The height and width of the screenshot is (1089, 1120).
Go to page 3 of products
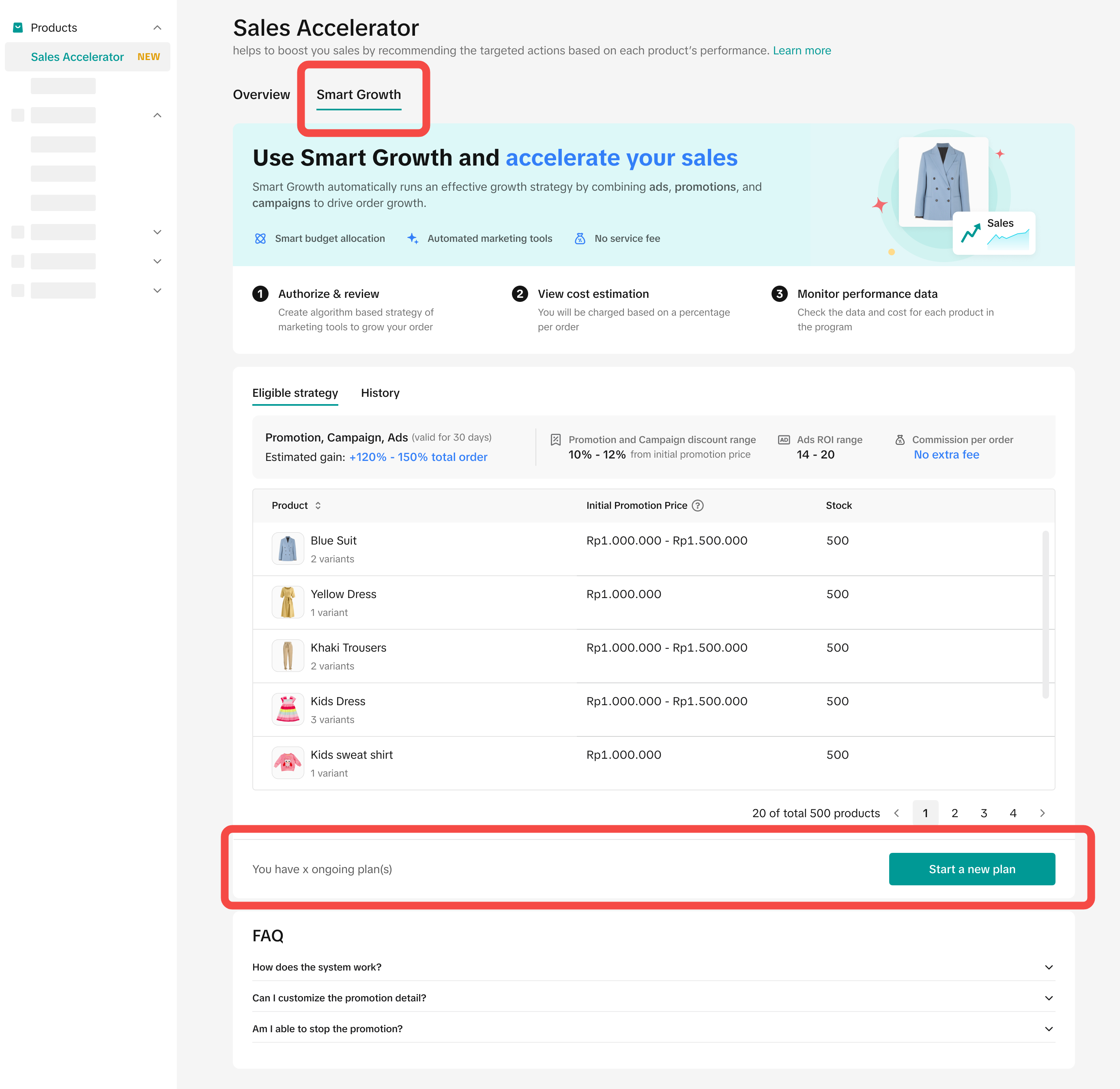click(984, 814)
